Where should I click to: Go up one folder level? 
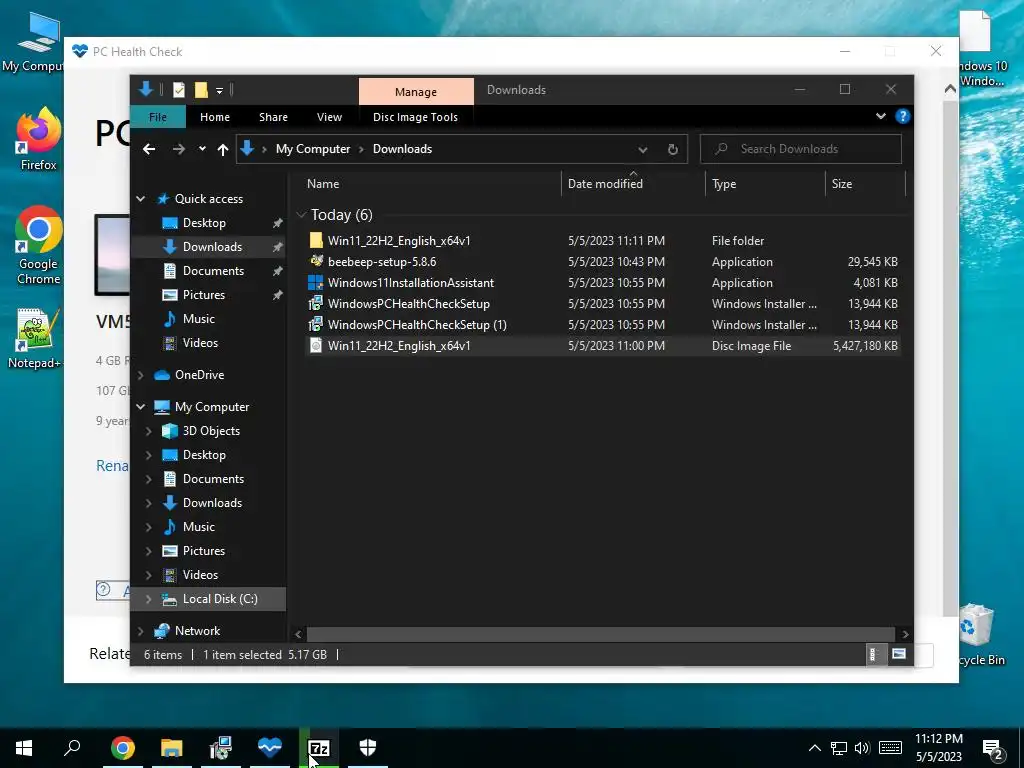pyautogui.click(x=223, y=150)
